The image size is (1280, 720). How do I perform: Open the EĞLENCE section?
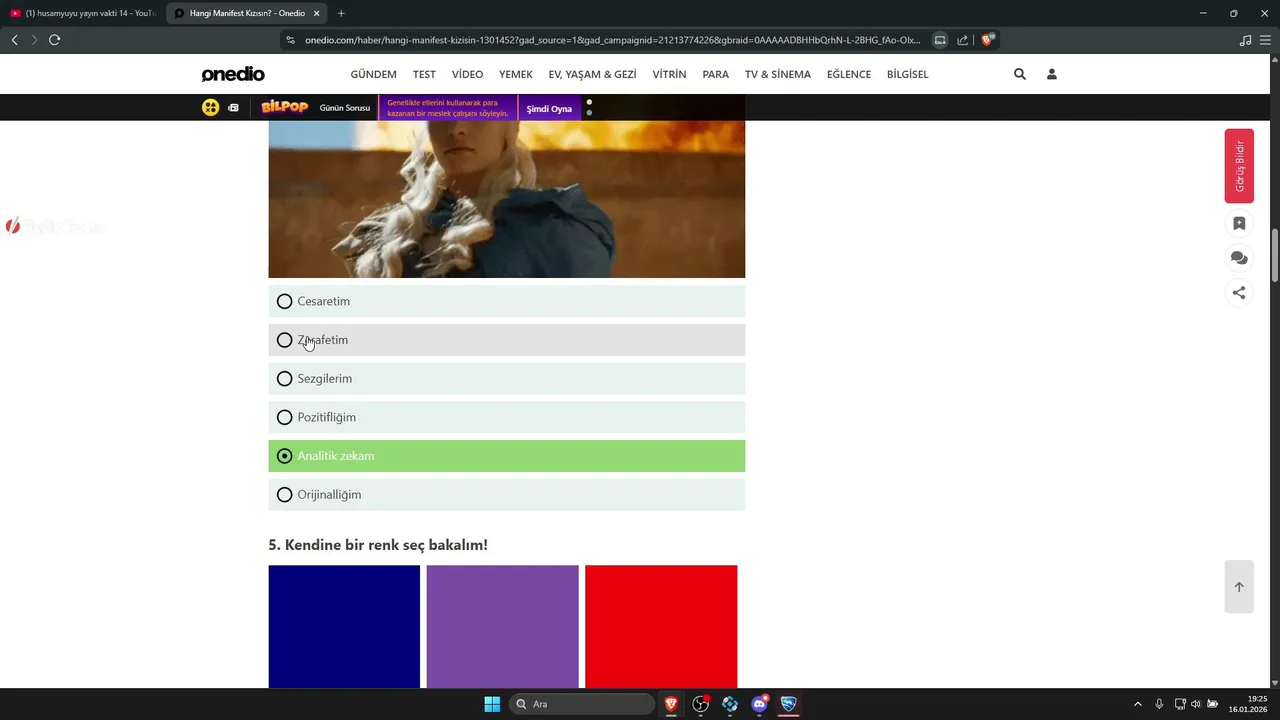849,74
